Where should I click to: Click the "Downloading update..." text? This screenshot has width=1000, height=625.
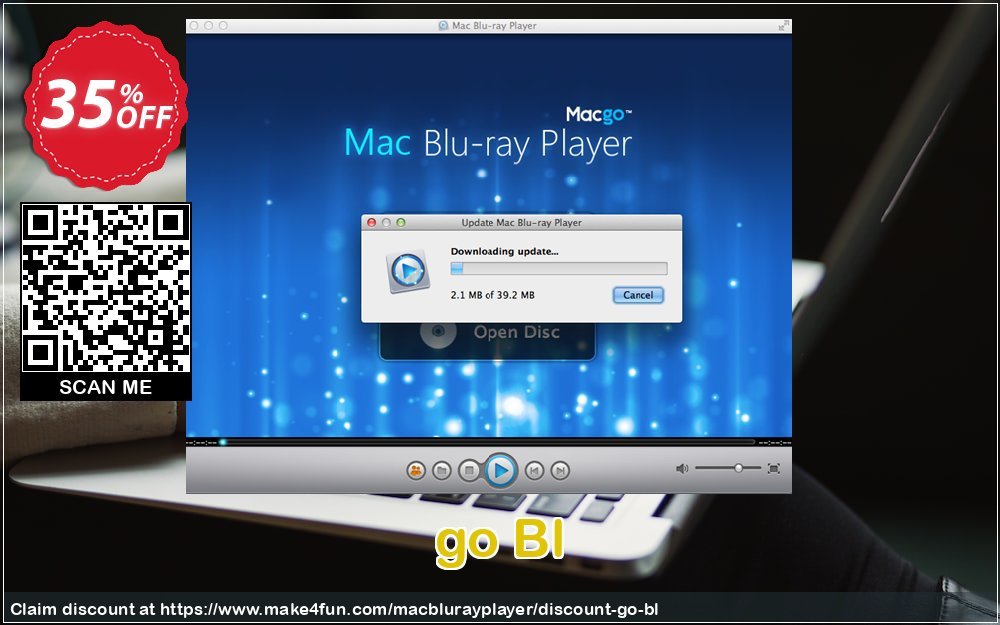point(504,251)
